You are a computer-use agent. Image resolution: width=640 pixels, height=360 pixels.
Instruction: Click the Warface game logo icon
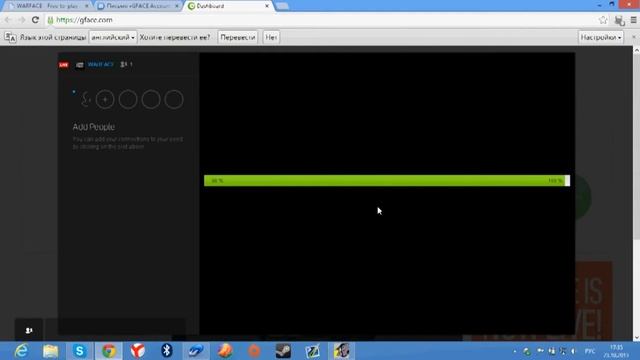click(x=80, y=65)
